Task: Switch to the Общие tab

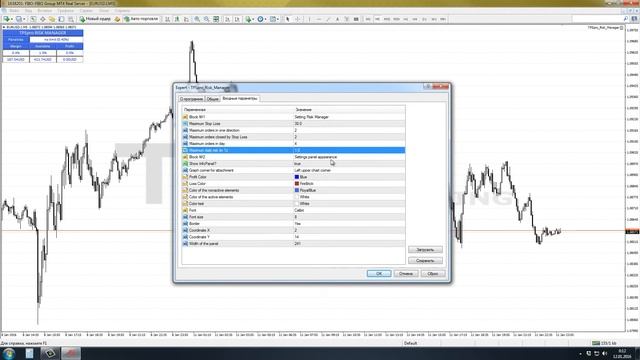Action: [x=212, y=99]
